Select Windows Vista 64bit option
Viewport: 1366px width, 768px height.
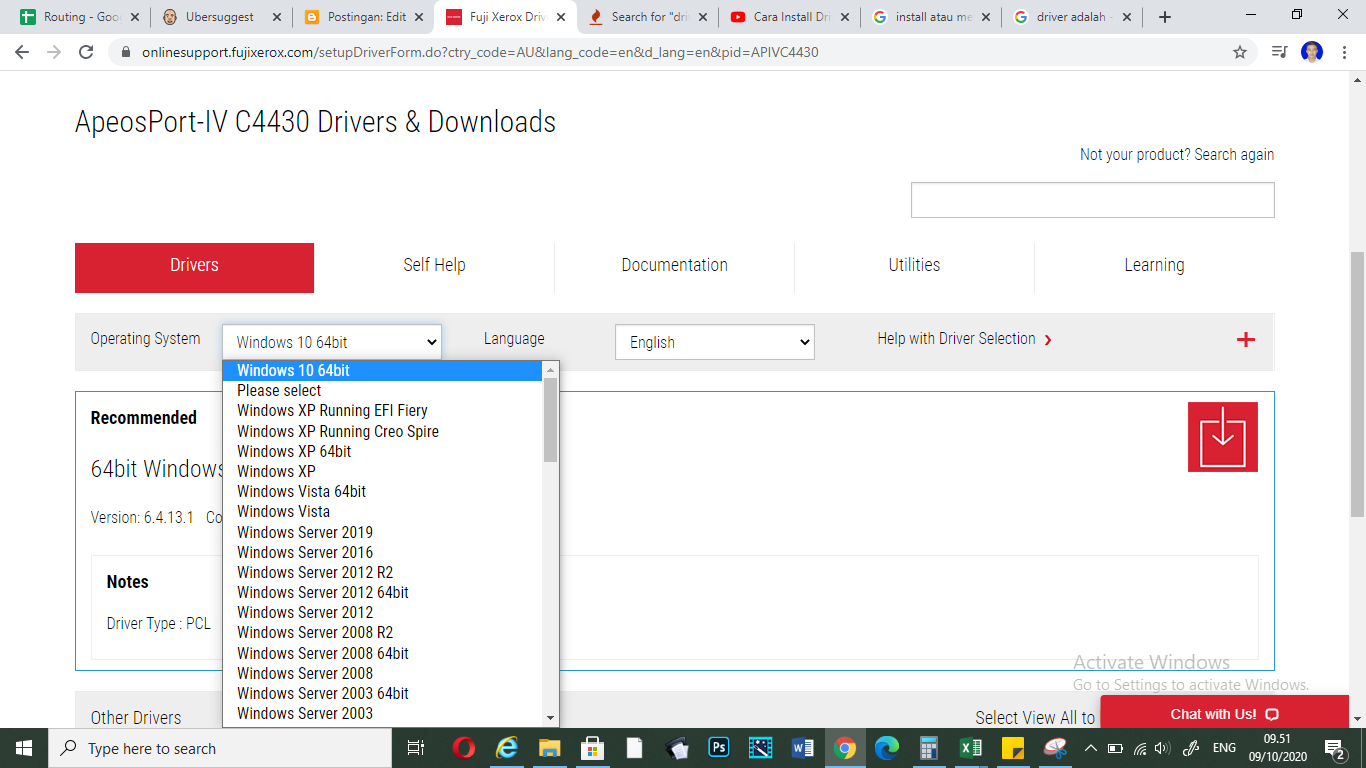click(383, 491)
